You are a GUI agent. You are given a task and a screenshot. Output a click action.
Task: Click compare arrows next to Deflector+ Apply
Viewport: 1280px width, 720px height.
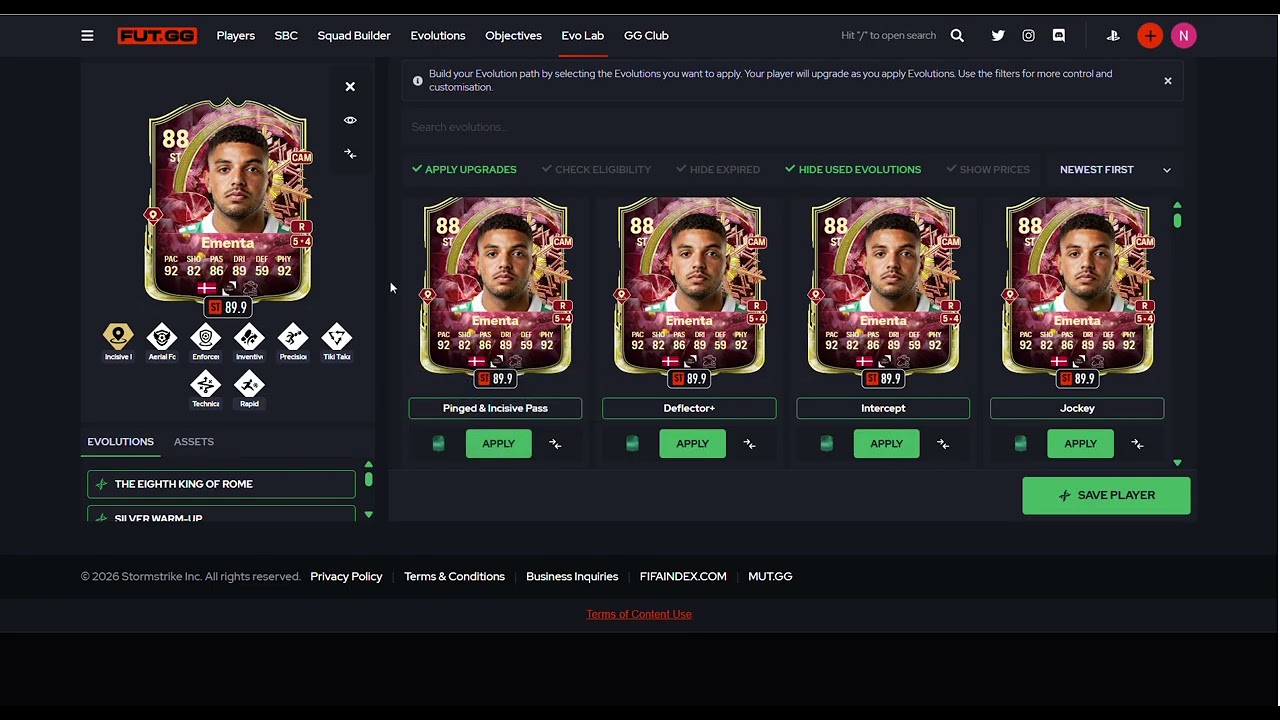click(x=749, y=444)
